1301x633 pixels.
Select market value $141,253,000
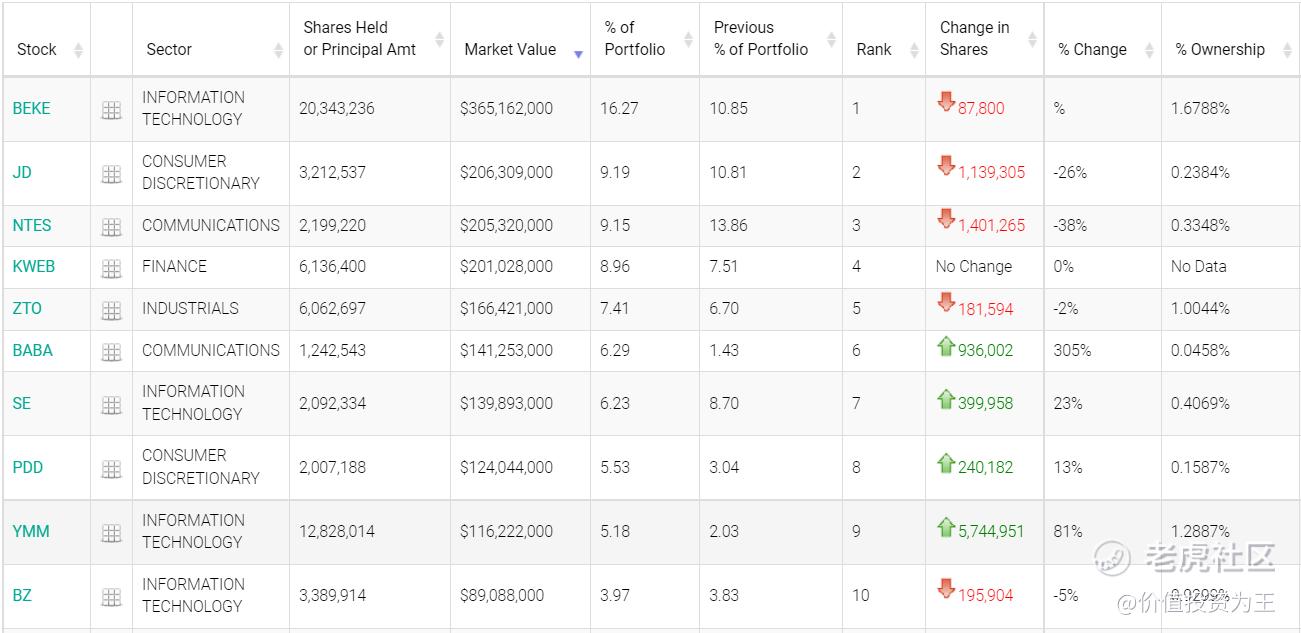pos(506,350)
